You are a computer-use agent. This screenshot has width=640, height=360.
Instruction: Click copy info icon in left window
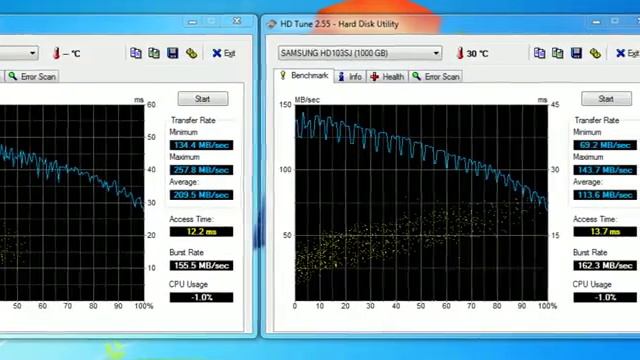point(136,53)
